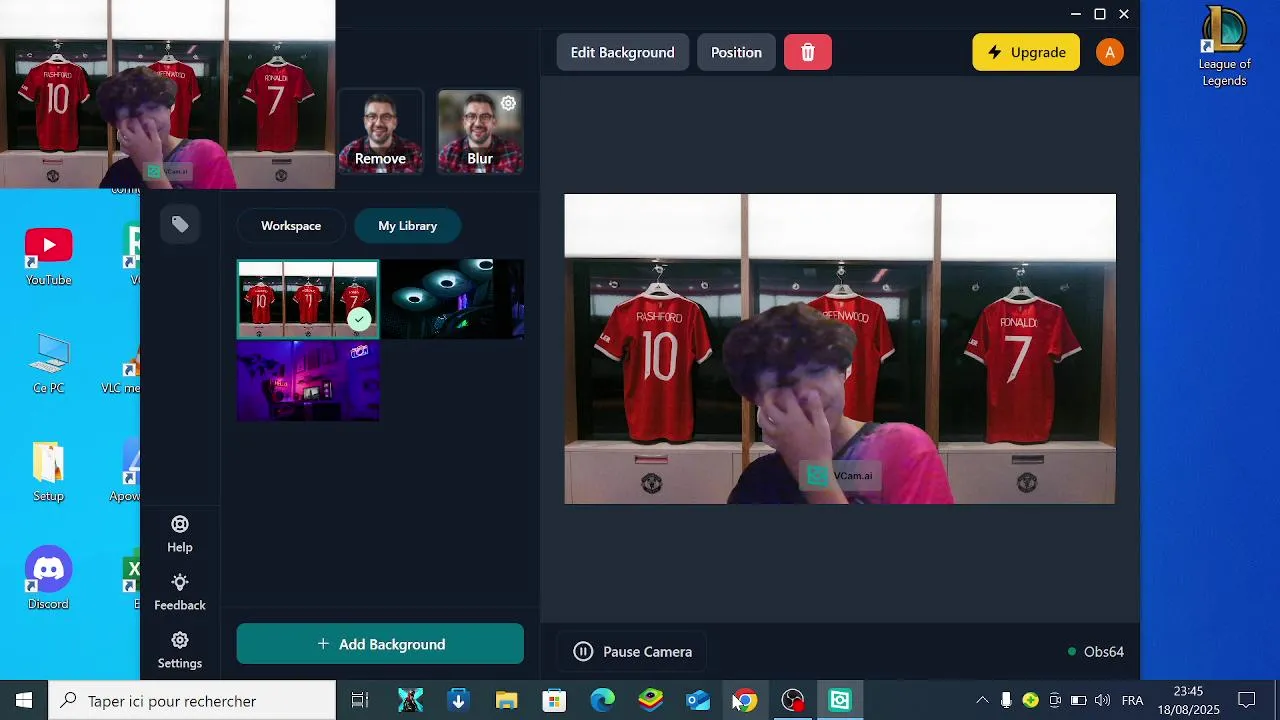Open Microsoft Edge from the taskbar
This screenshot has height=720, width=1280.
602,701
